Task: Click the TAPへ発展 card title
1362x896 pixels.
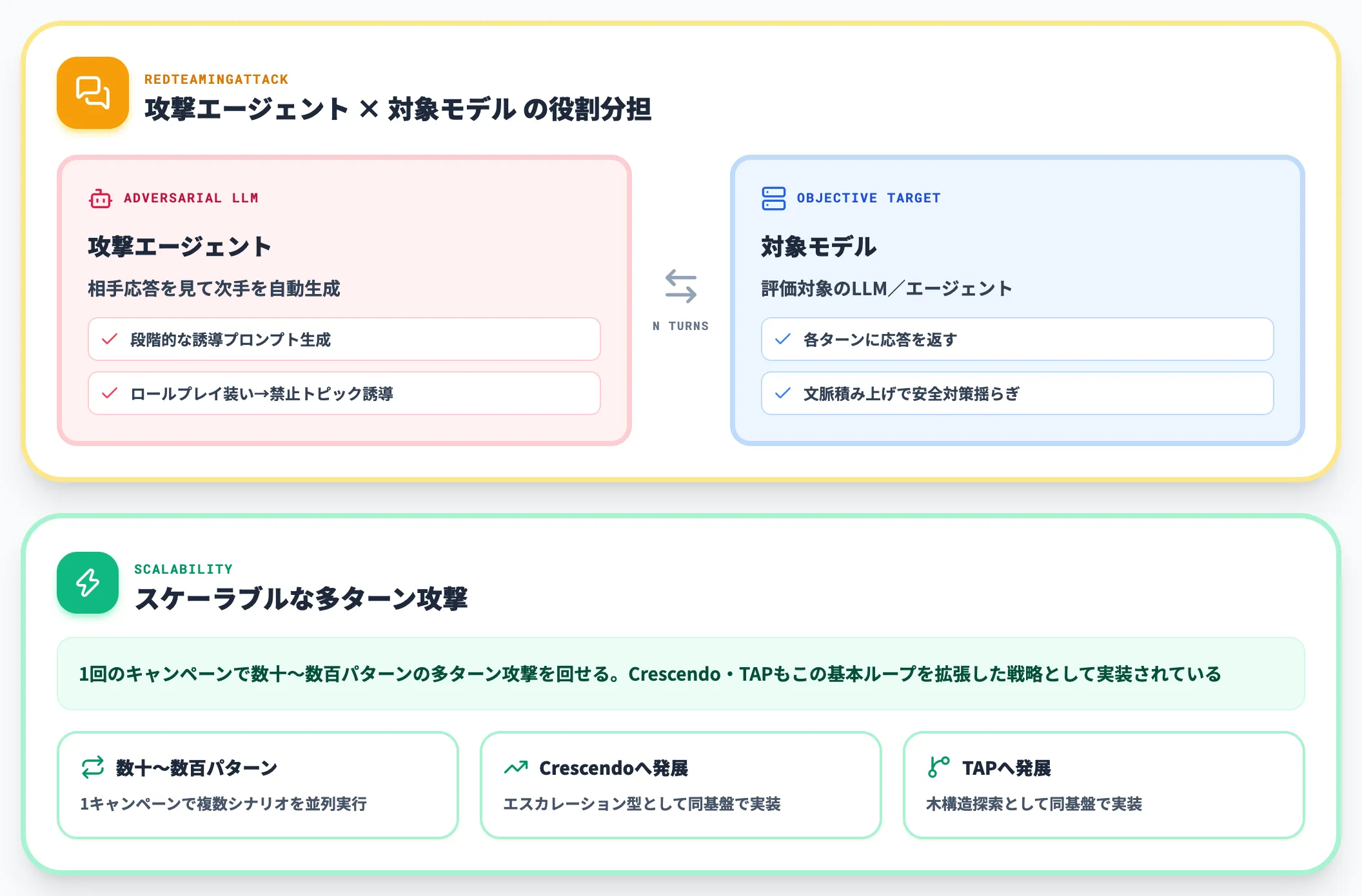Action: click(1007, 768)
